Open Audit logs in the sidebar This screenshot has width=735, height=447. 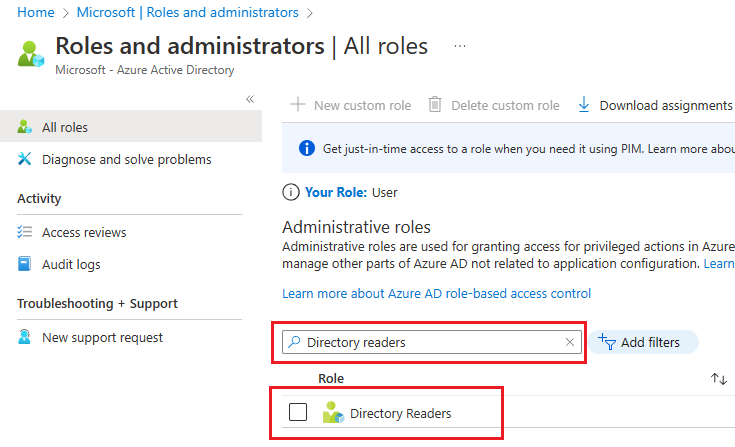71,264
